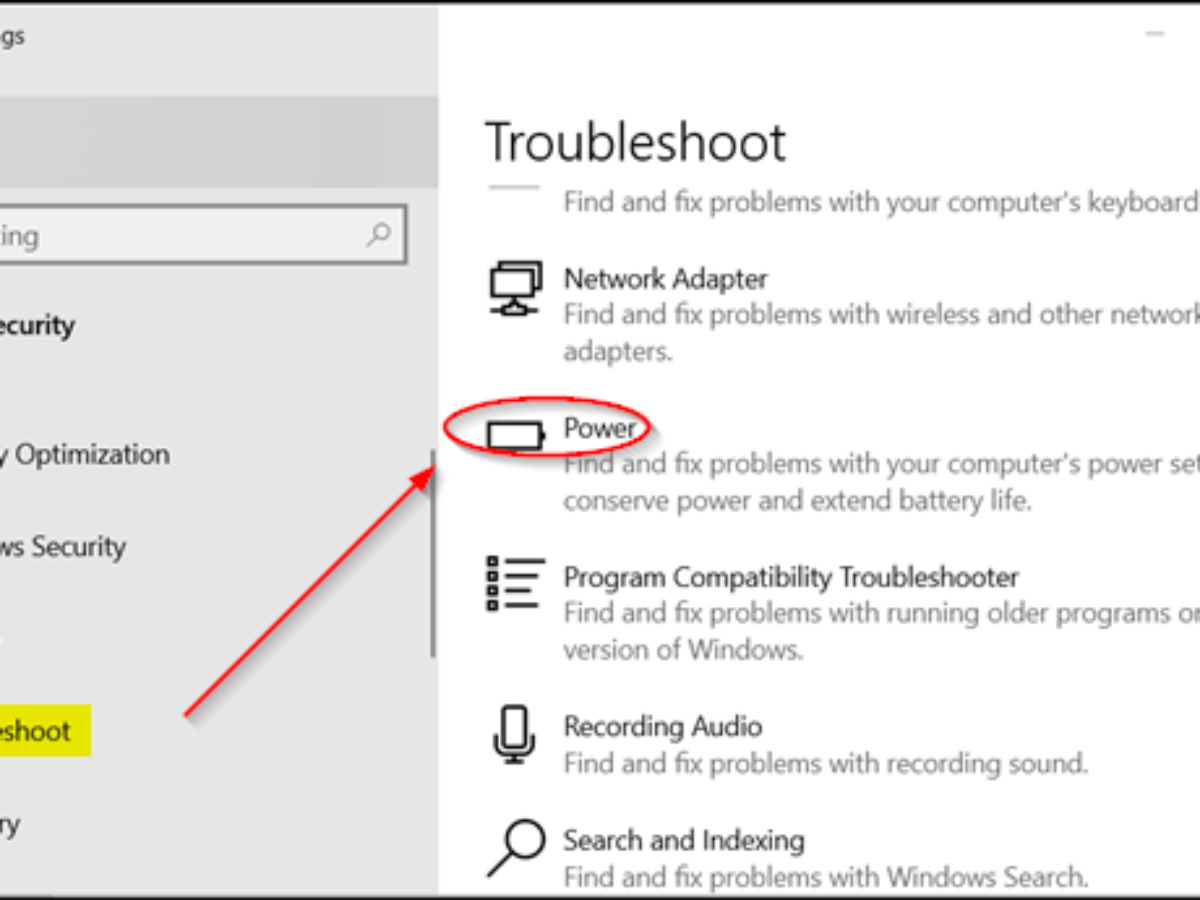
Task: Open the Recovery sidebar item
Action: 12,825
